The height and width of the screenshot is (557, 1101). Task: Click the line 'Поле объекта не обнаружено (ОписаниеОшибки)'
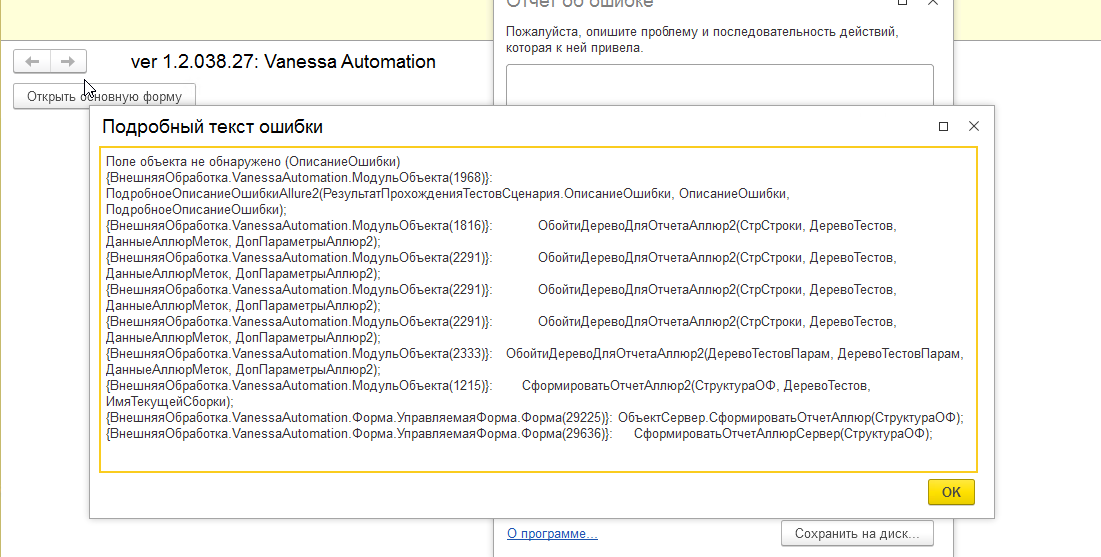(x=253, y=162)
